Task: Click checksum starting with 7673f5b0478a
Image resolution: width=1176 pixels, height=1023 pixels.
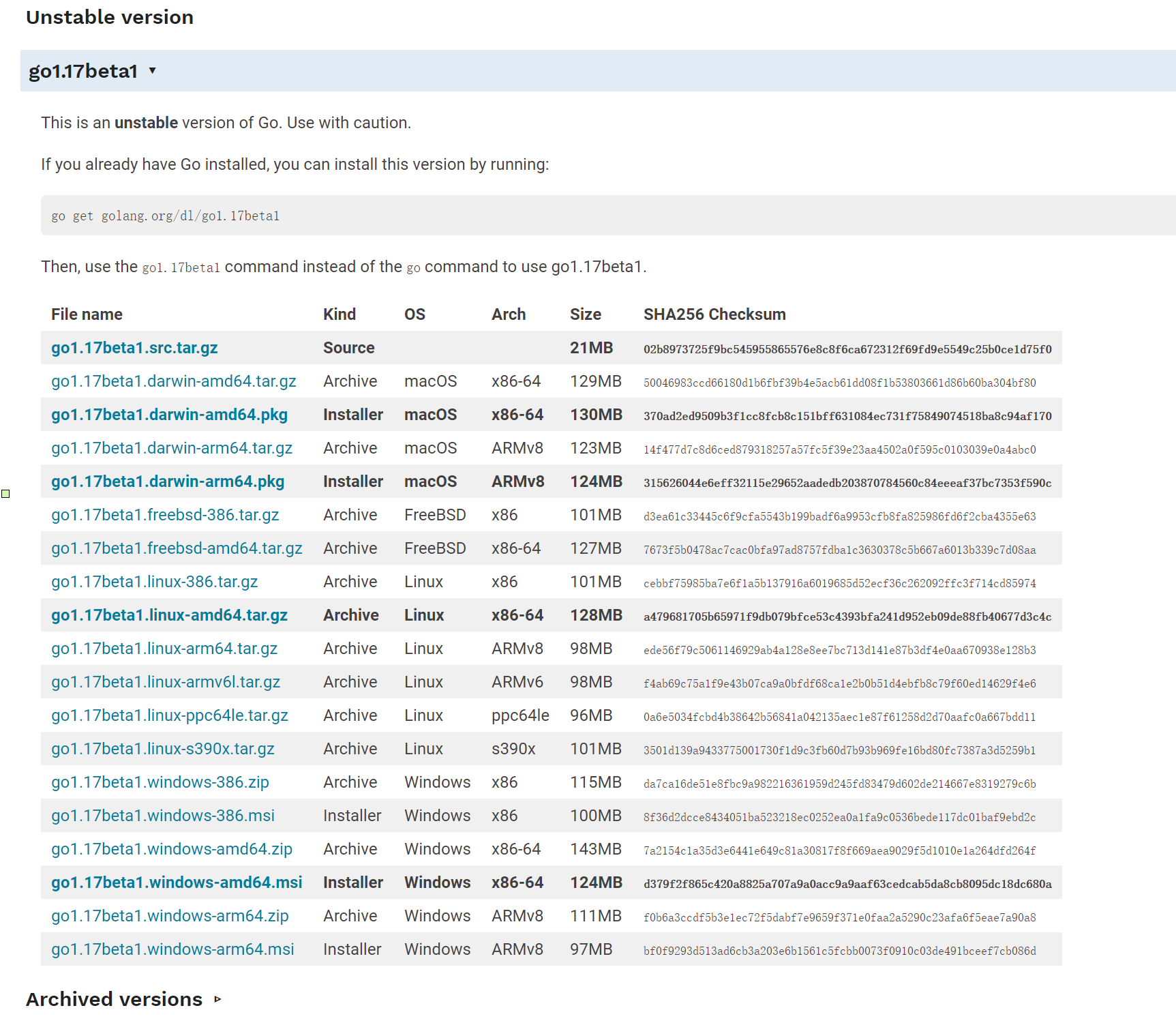Action: click(840, 550)
